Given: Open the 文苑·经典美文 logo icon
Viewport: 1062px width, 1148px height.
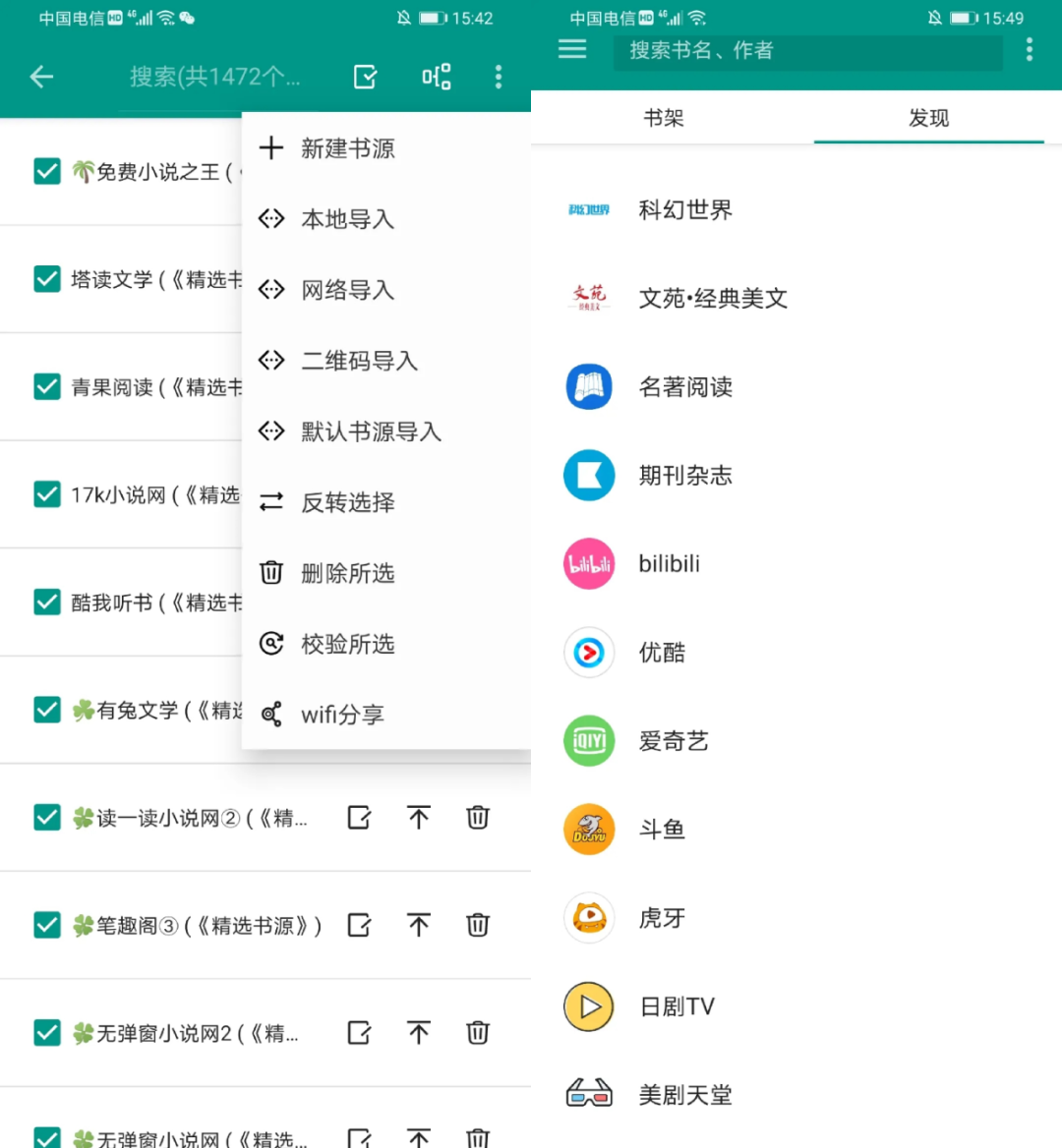Looking at the screenshot, I should pyautogui.click(x=589, y=298).
